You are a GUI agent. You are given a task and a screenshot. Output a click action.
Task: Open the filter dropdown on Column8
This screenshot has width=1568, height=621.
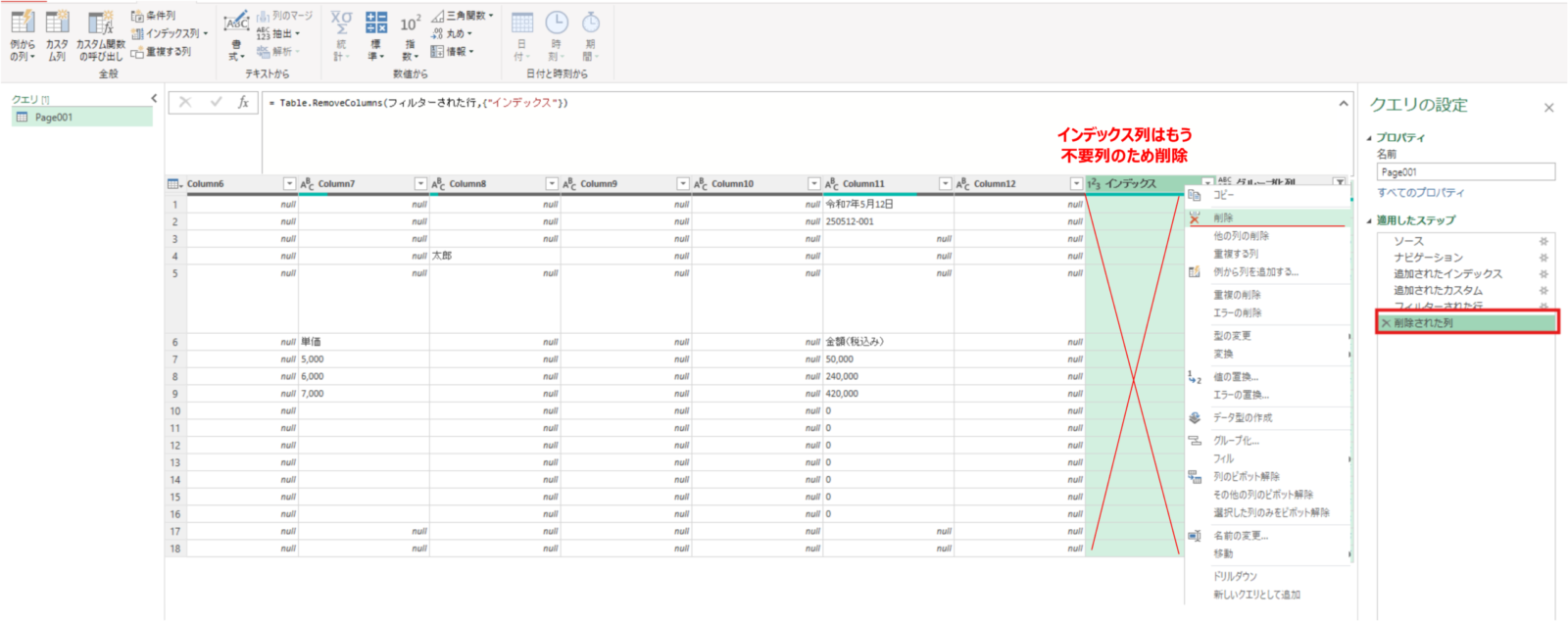click(x=552, y=183)
